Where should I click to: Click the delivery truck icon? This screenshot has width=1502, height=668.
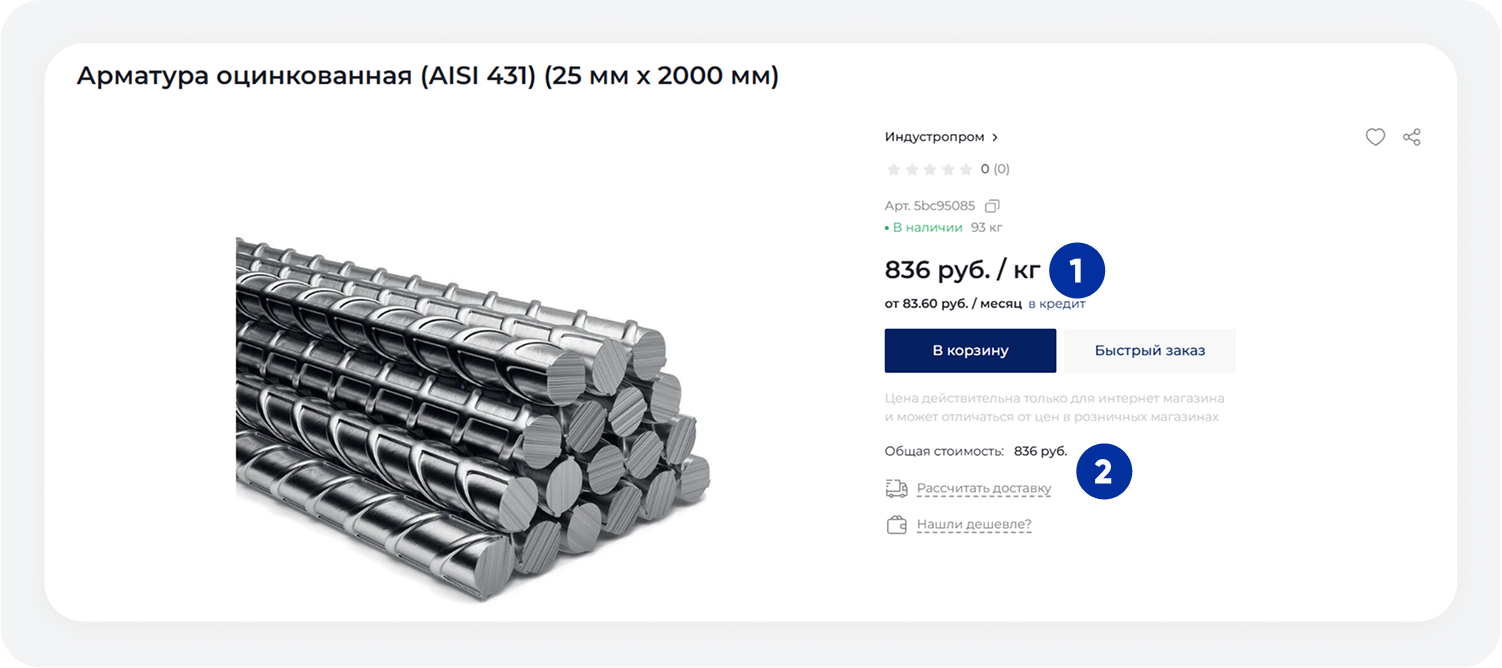point(896,489)
